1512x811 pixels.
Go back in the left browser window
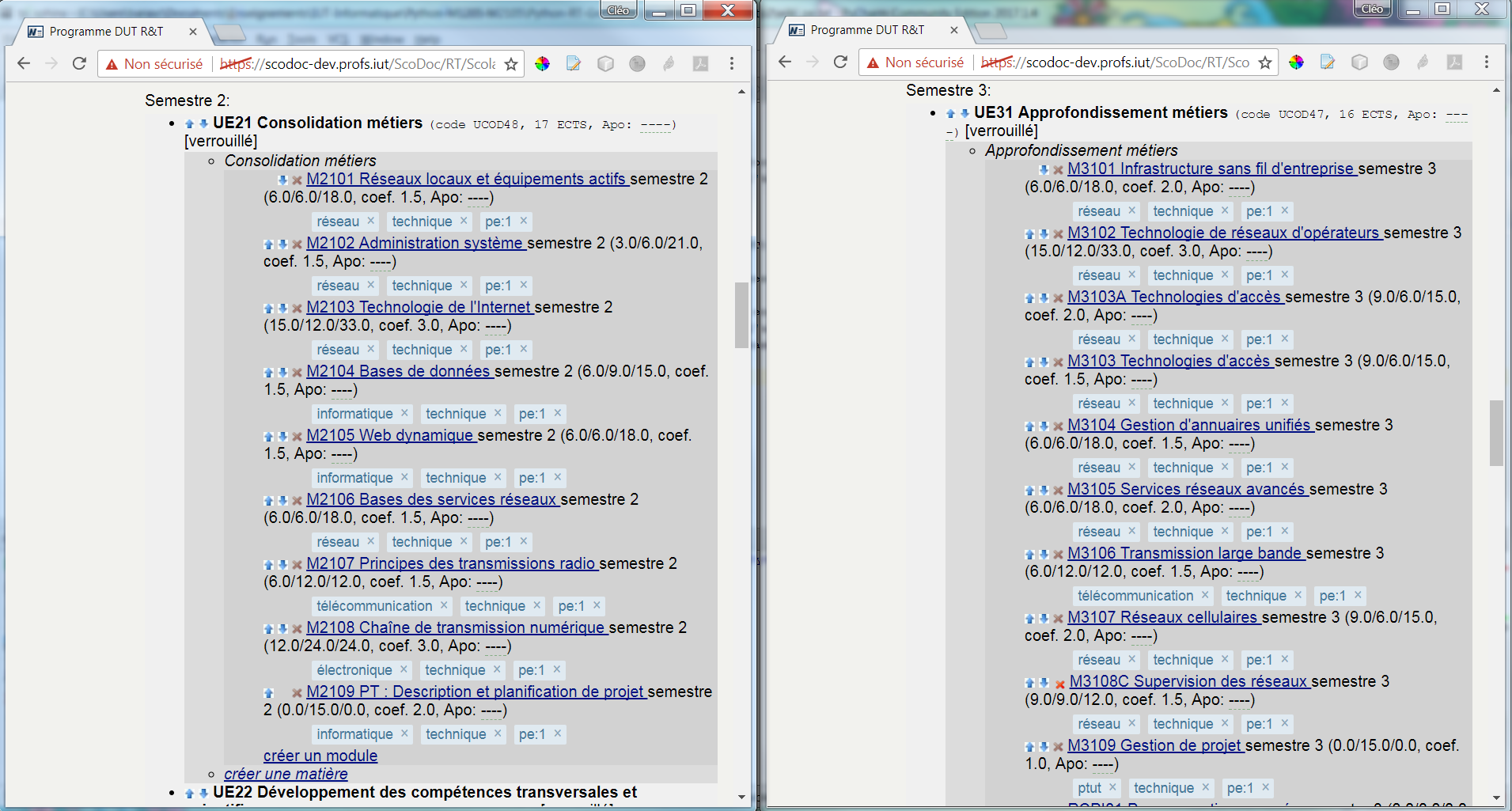click(x=24, y=64)
